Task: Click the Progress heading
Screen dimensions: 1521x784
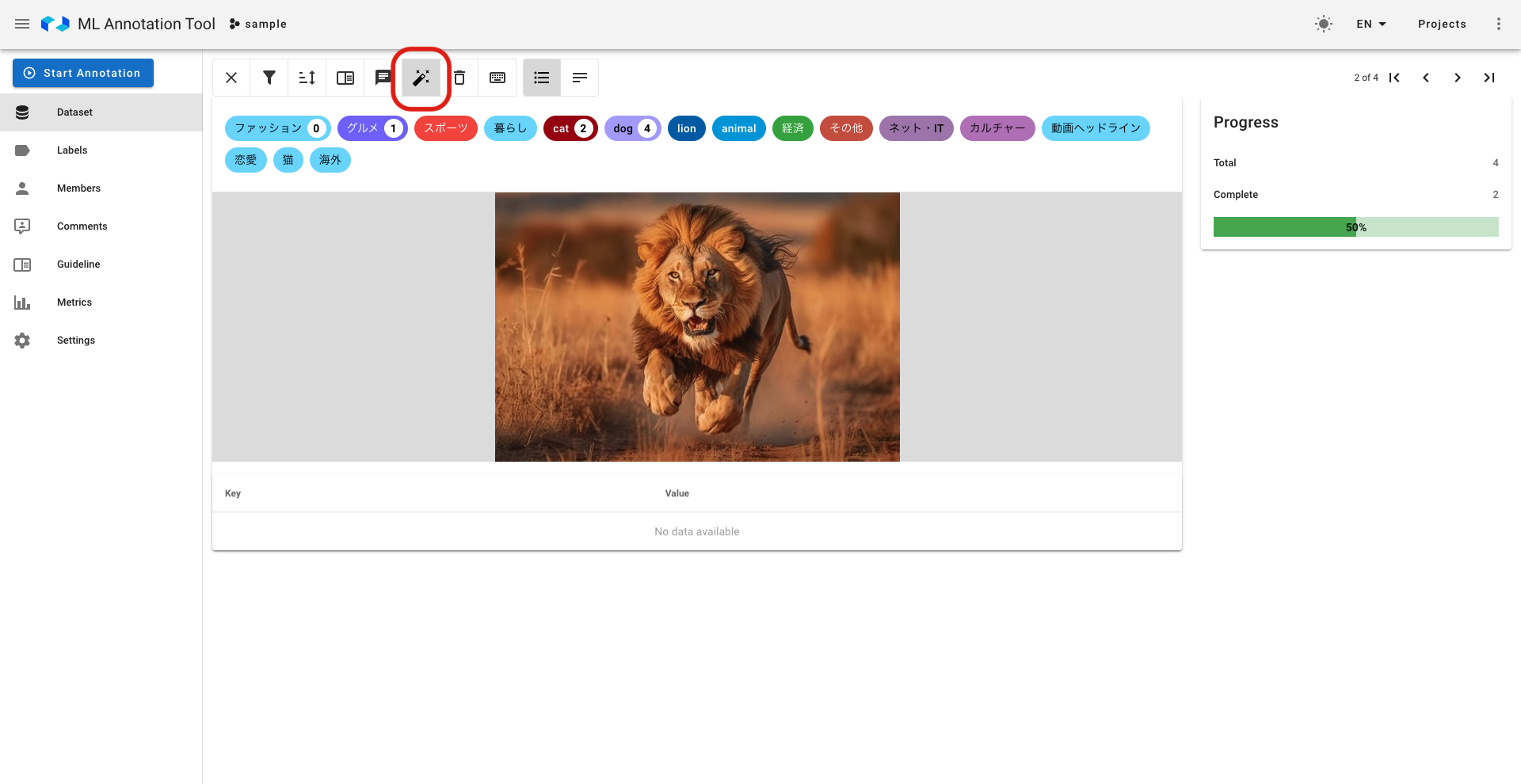Action: point(1246,122)
